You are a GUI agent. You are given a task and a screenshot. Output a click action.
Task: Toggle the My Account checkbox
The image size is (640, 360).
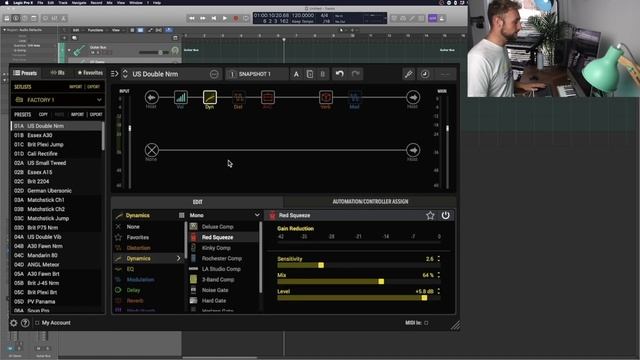[x=37, y=323]
